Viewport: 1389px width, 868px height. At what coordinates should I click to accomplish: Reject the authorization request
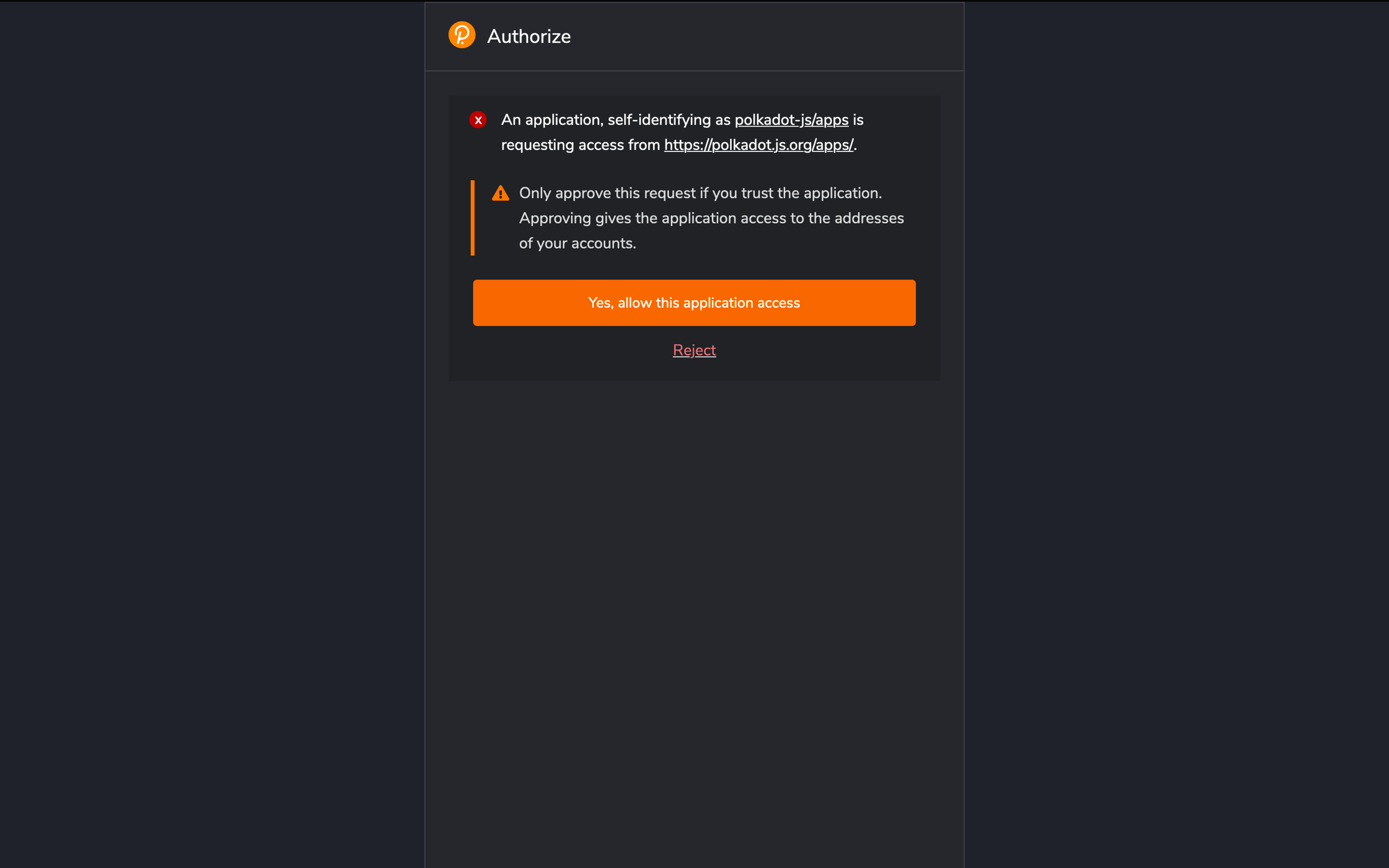click(x=694, y=350)
